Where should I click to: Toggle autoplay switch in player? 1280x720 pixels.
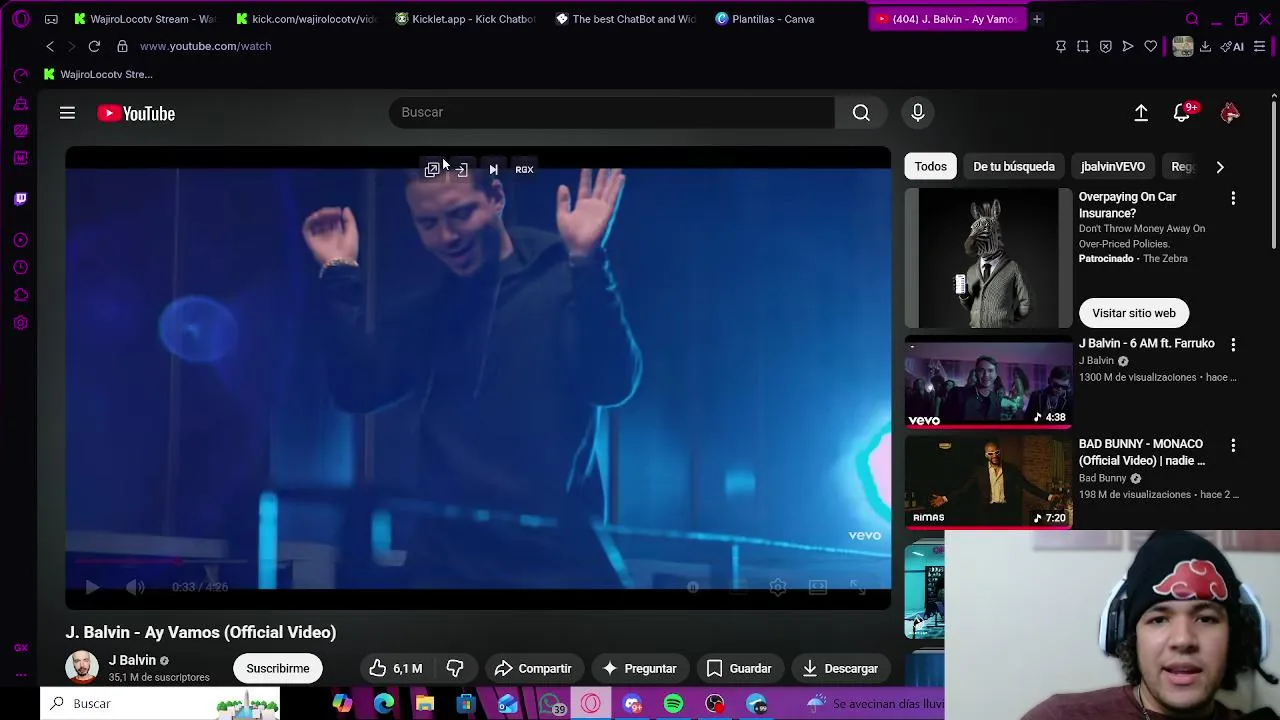click(x=693, y=588)
